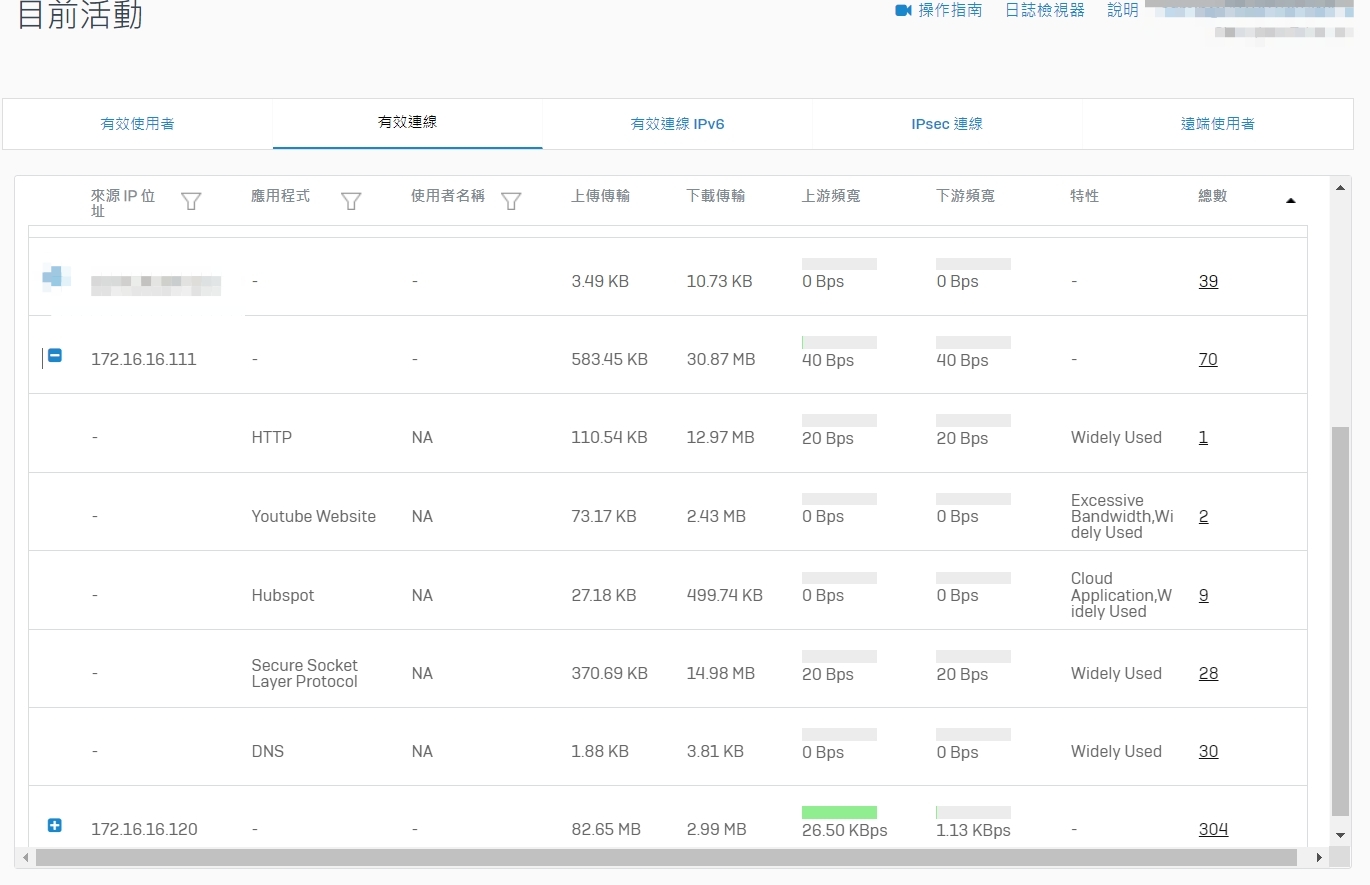Screen dimensions: 1370x885
Task: Collapse the 172.16.16.111 row
Action: [55, 356]
